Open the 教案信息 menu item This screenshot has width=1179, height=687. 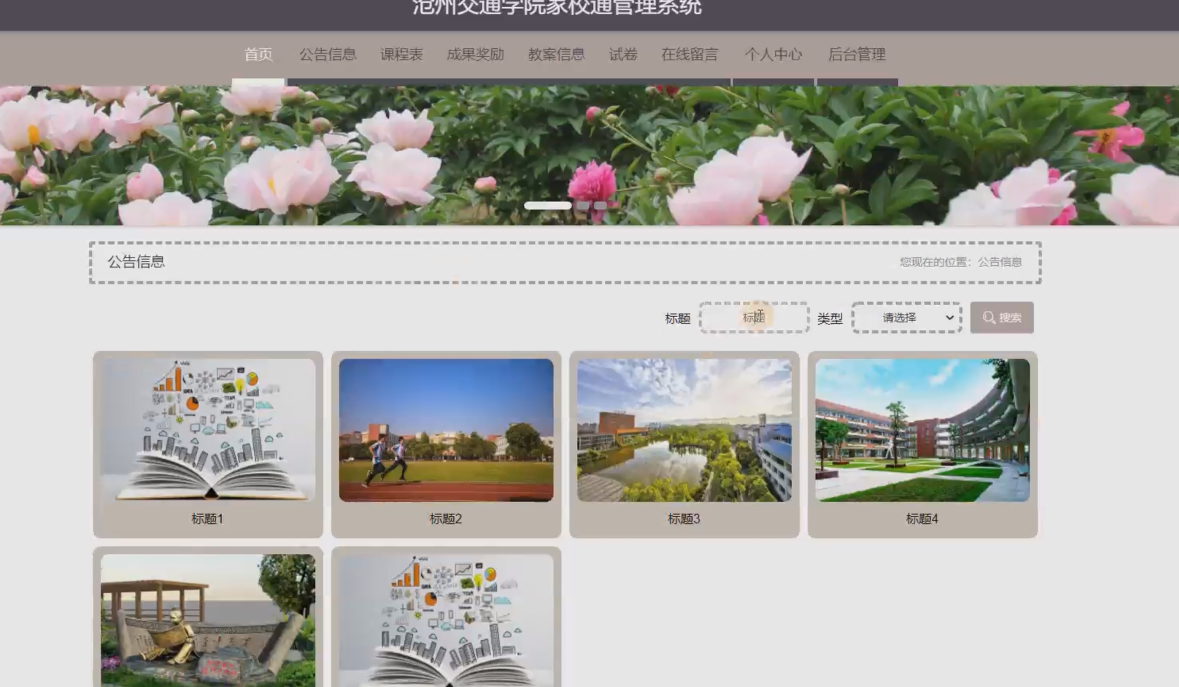556,55
